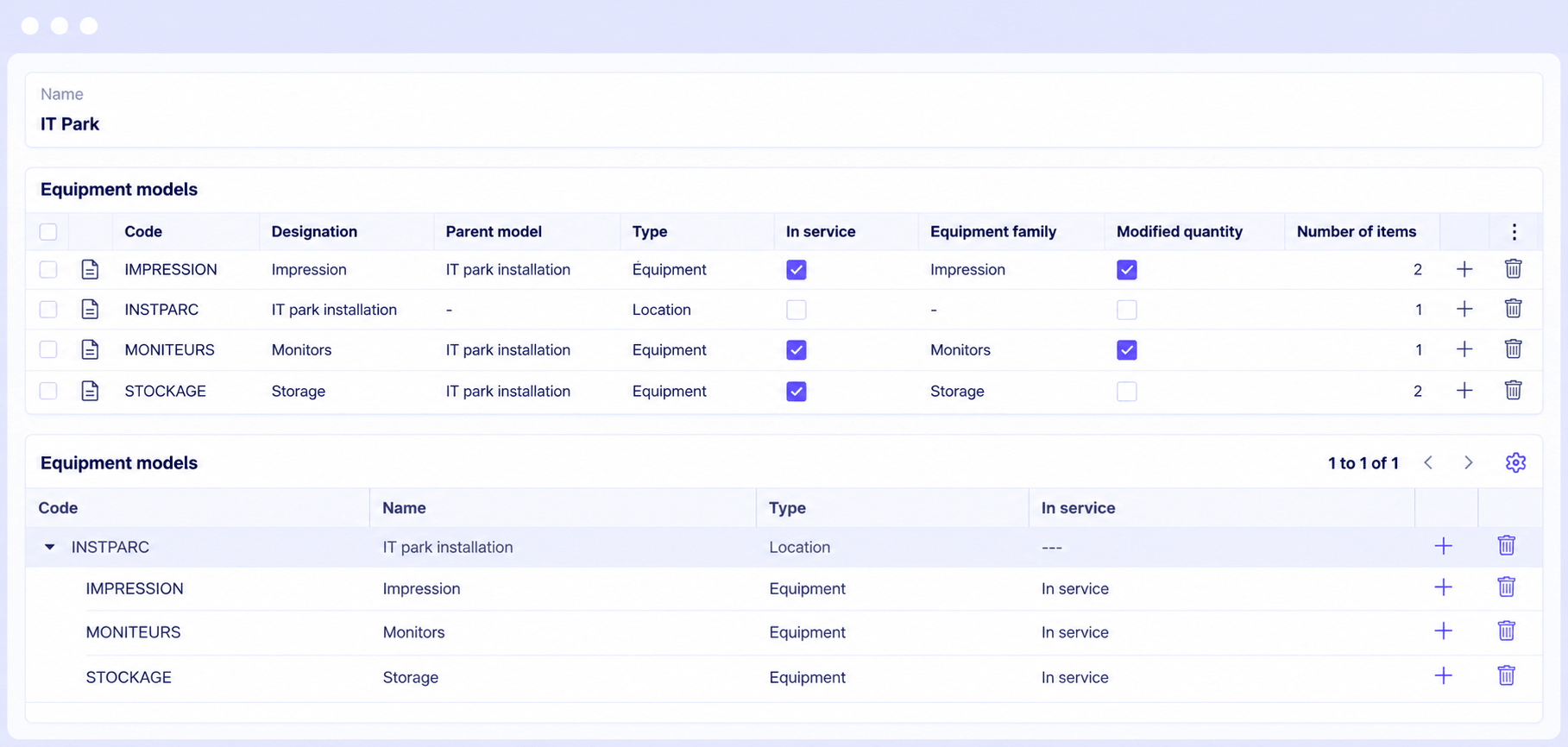Select STOCKAGE row in tree table
Screen dimensions: 1568x747
pyautogui.click(x=784, y=677)
